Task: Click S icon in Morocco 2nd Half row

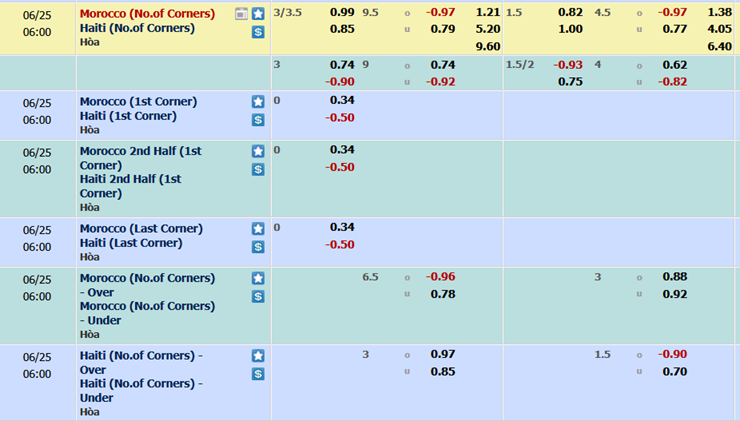Action: coord(258,169)
